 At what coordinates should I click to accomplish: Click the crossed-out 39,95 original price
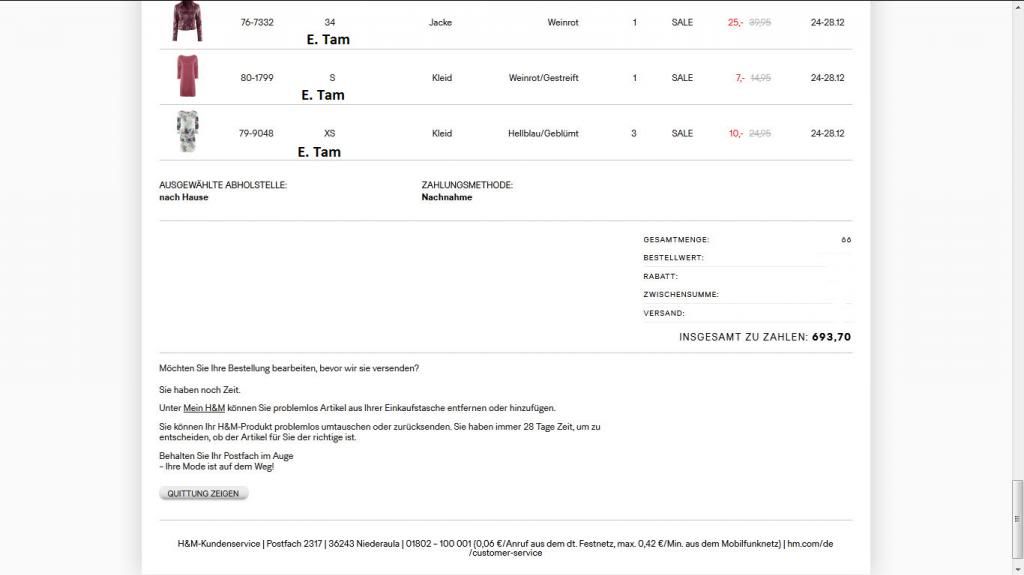click(x=760, y=22)
